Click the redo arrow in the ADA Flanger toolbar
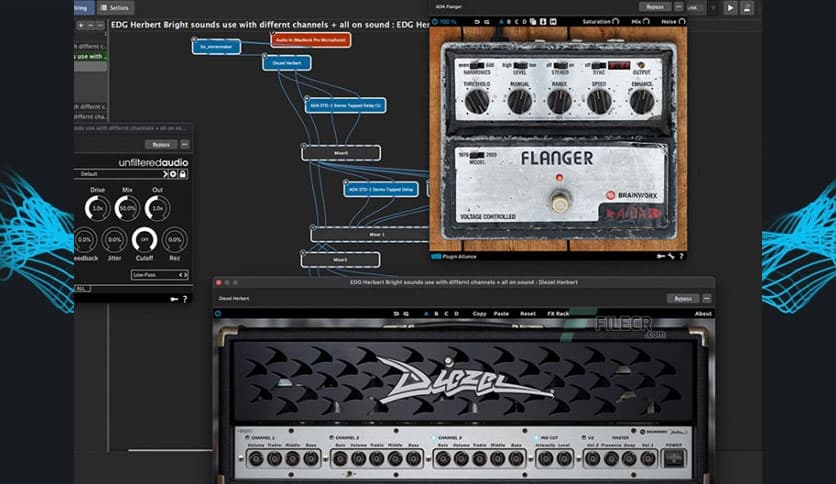Viewport: 836px width, 484px height. click(487, 22)
